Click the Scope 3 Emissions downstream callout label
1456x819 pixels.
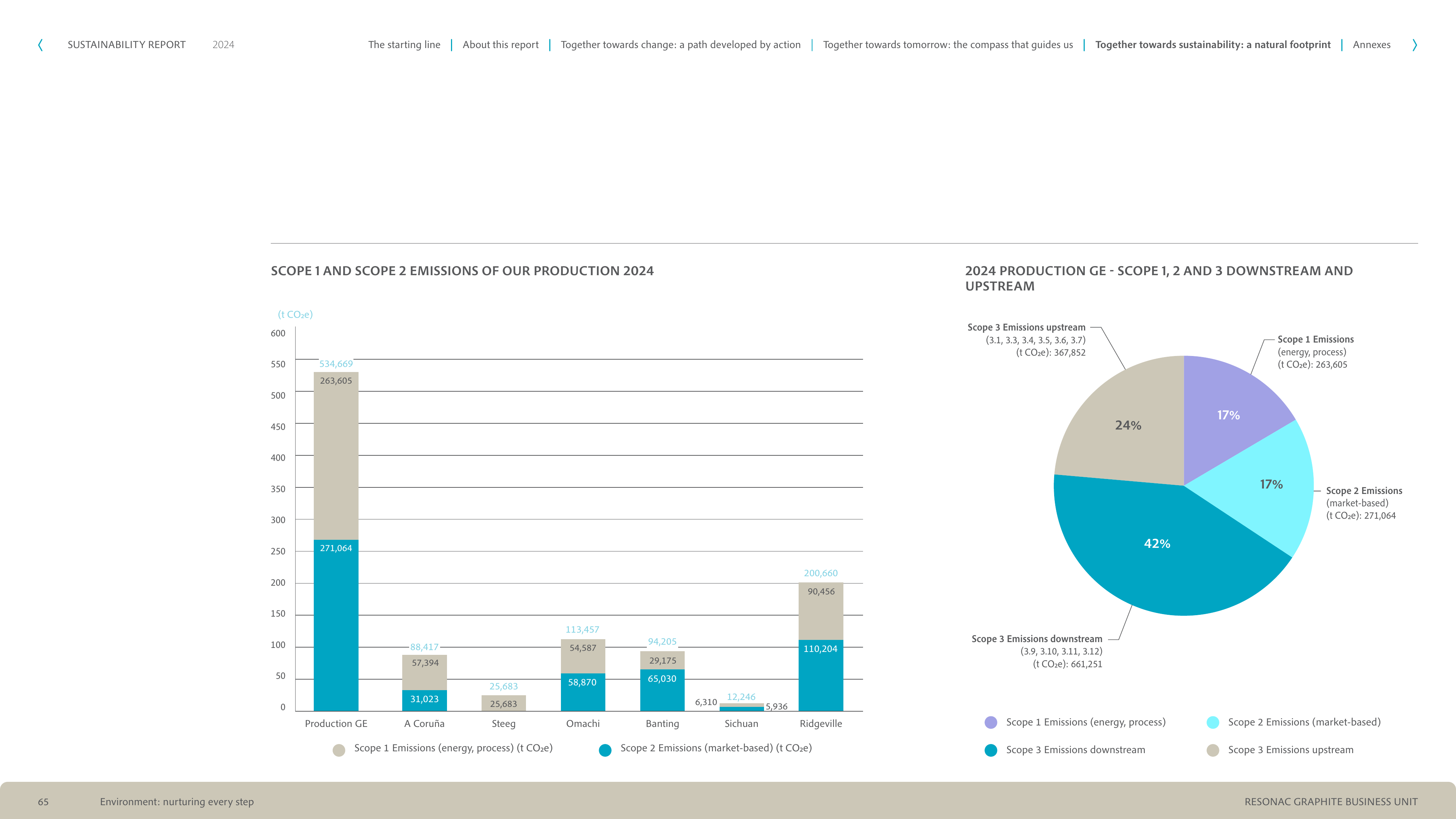(x=1037, y=639)
